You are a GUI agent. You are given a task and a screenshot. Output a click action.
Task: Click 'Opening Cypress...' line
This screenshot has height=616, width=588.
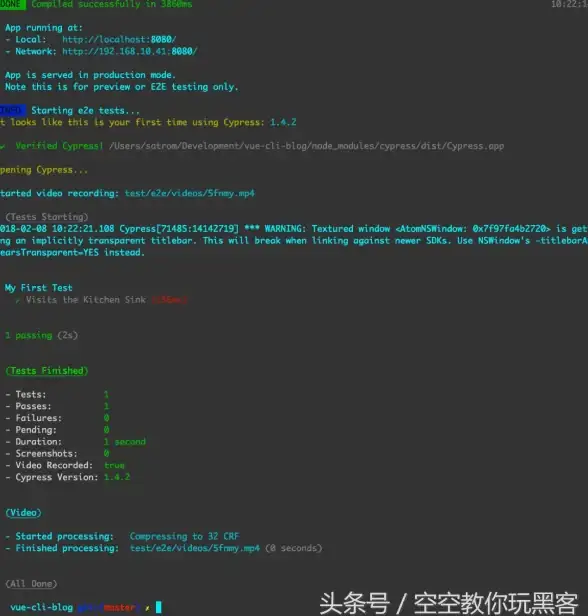click(x=44, y=170)
